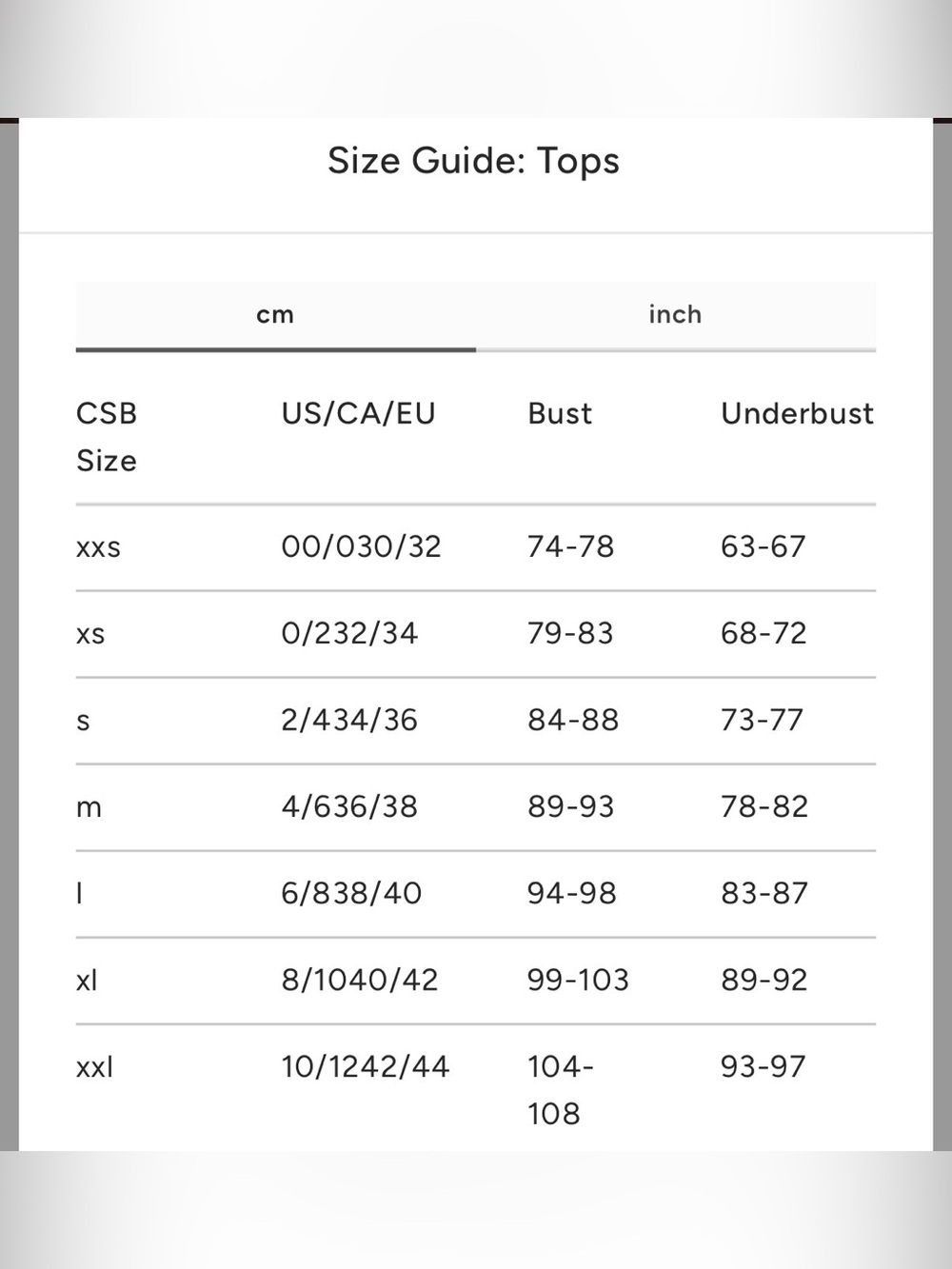
Task: Select the xxs size row
Action: [476, 547]
